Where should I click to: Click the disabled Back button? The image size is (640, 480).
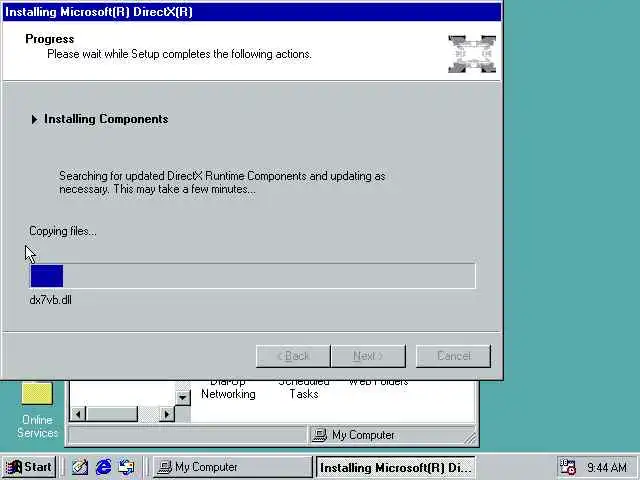pyautogui.click(x=293, y=356)
